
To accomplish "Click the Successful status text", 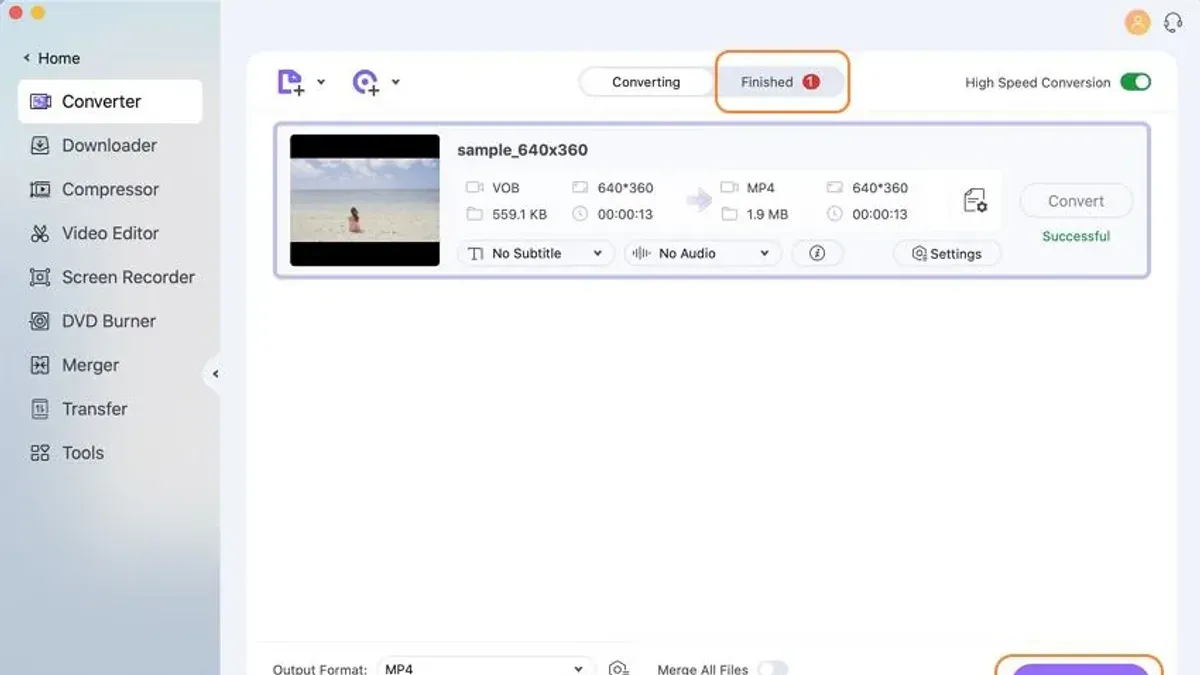I will [x=1076, y=236].
